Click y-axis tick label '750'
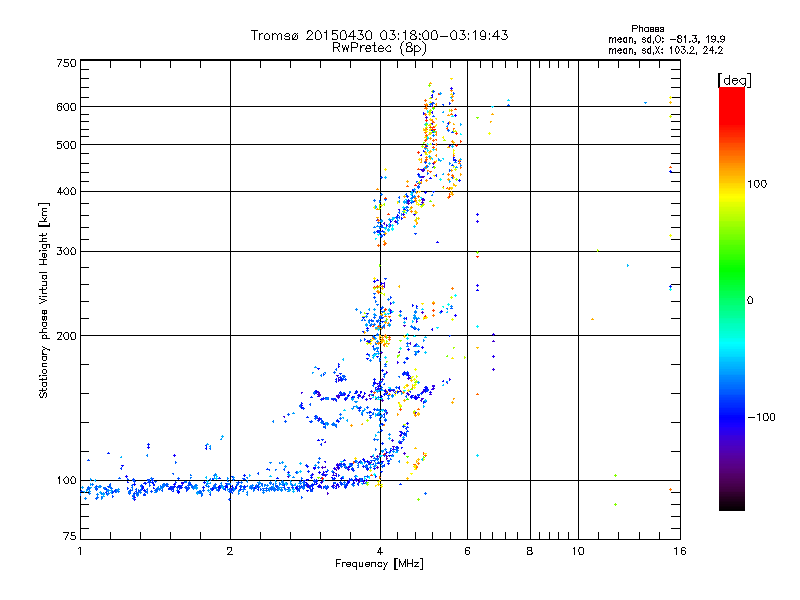800x600 pixels. [x=67, y=63]
